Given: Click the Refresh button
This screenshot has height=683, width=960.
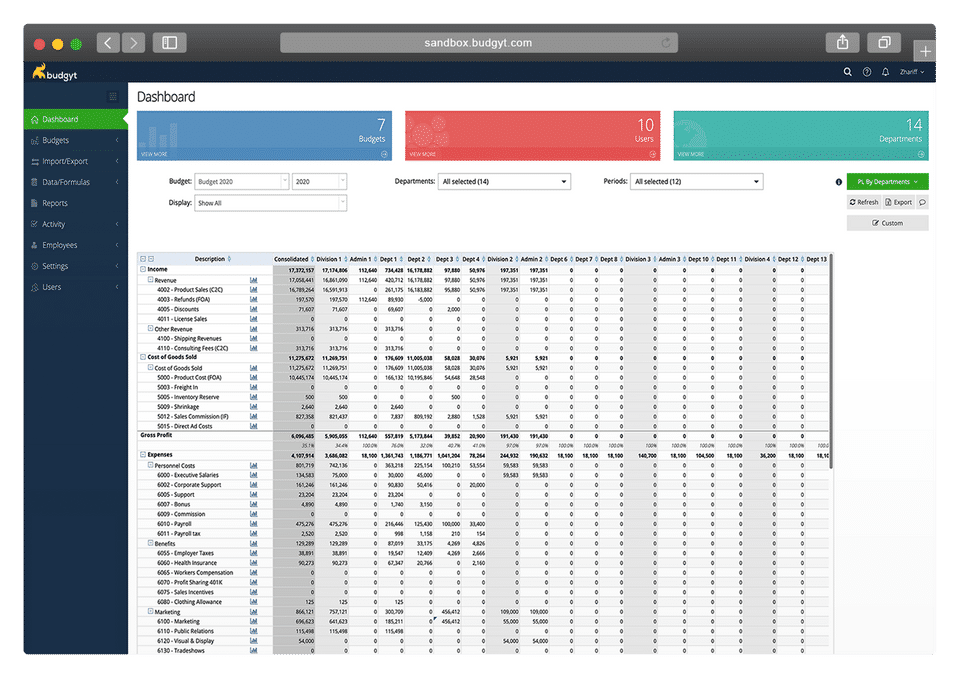Looking at the screenshot, I should tap(864, 203).
